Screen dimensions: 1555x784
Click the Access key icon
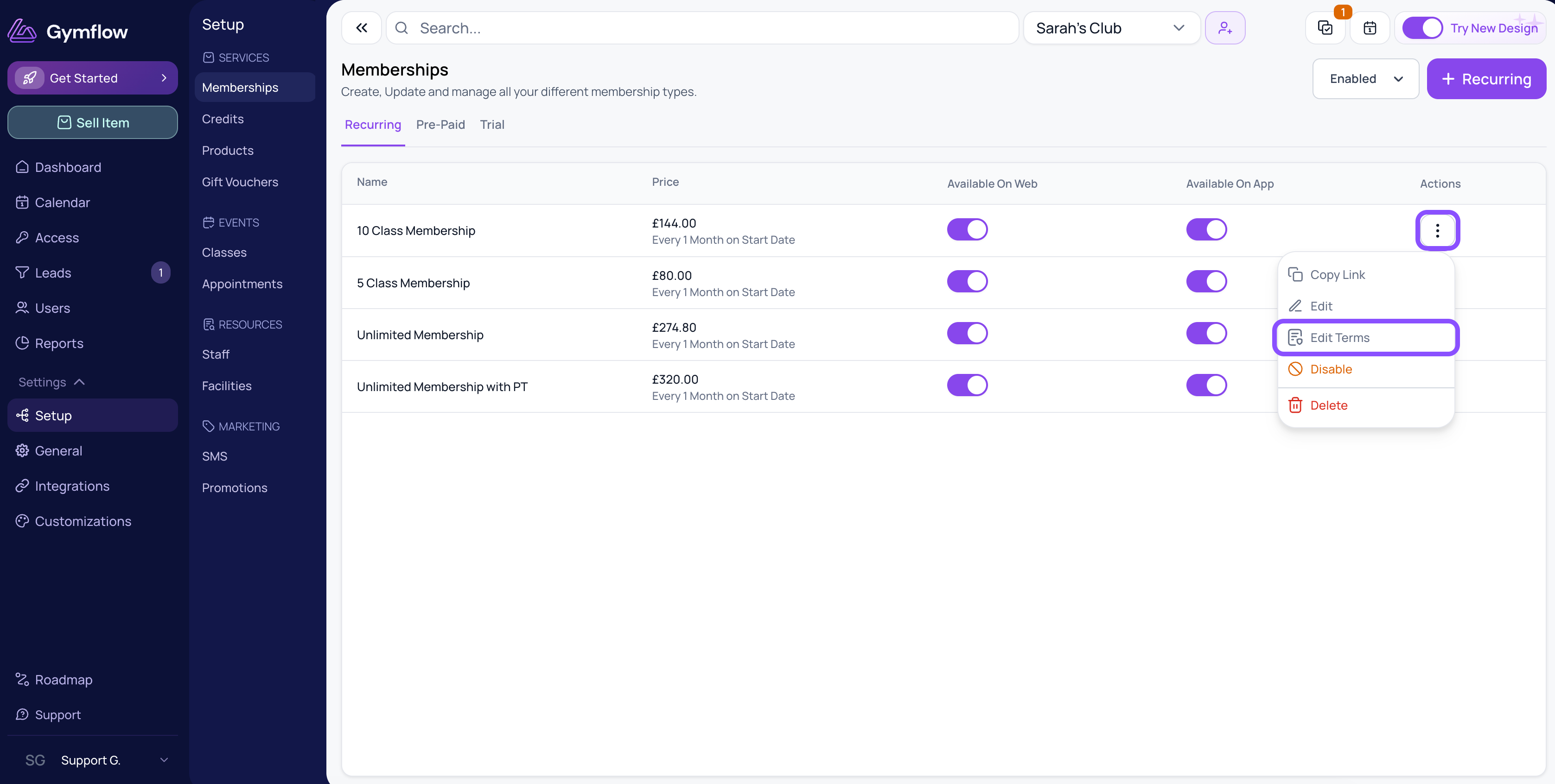coord(22,238)
